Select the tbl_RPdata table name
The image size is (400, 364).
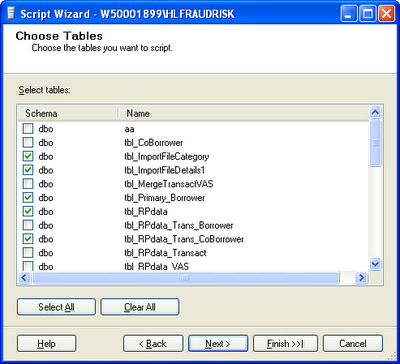[146, 212]
